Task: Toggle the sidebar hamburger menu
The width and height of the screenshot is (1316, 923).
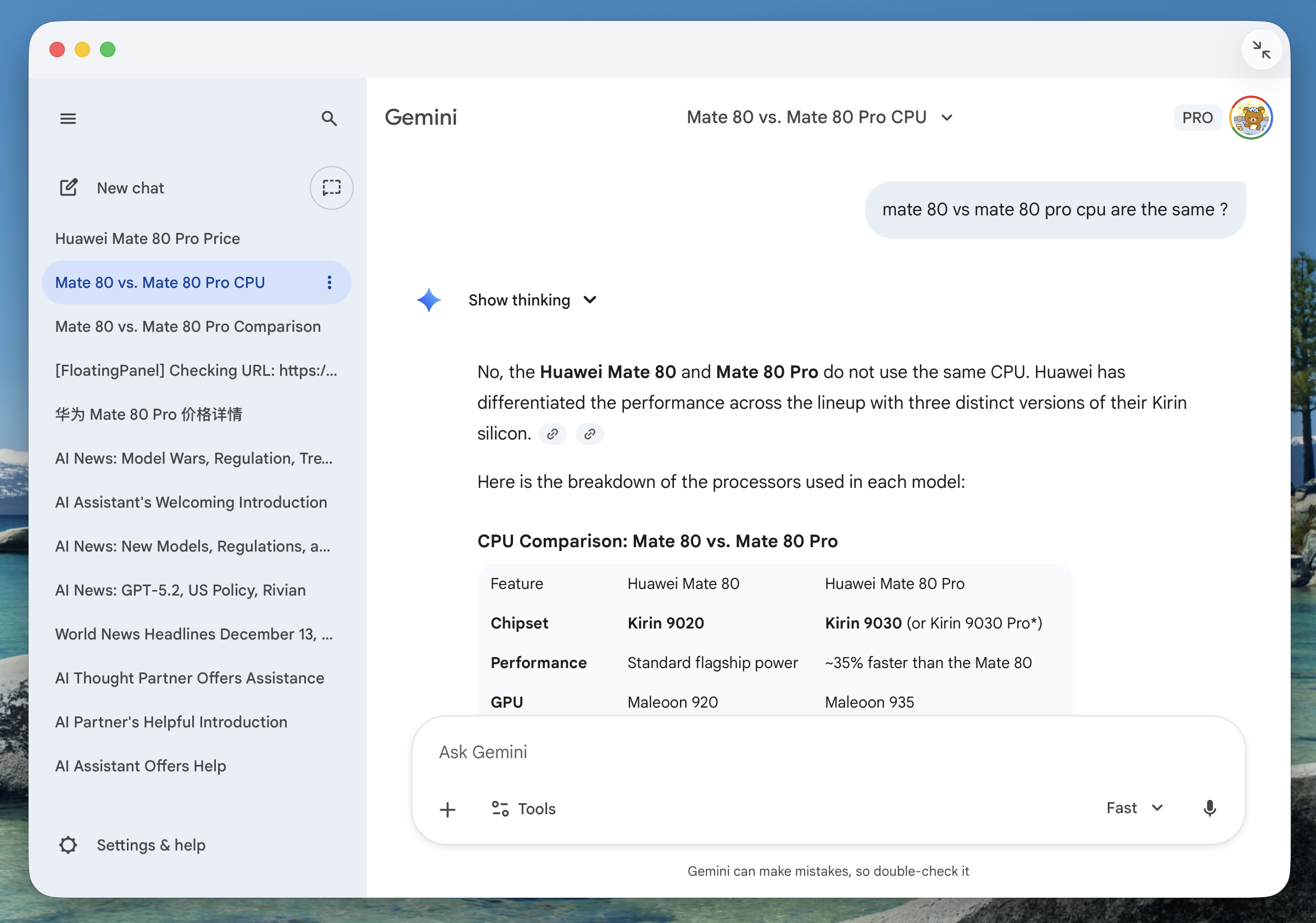Action: click(68, 118)
